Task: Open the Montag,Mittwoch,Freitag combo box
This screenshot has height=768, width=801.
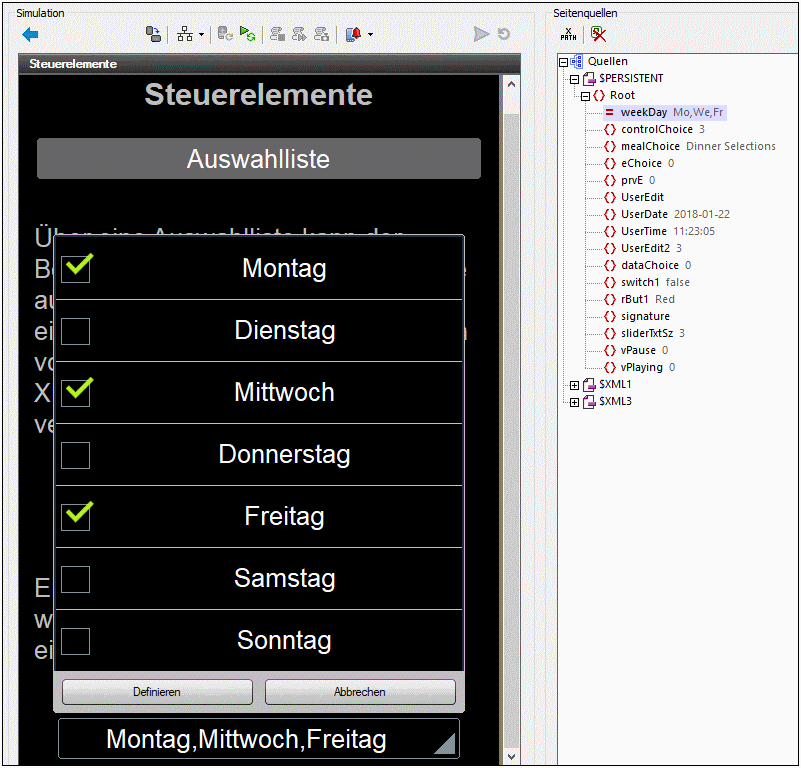Action: pos(259,740)
